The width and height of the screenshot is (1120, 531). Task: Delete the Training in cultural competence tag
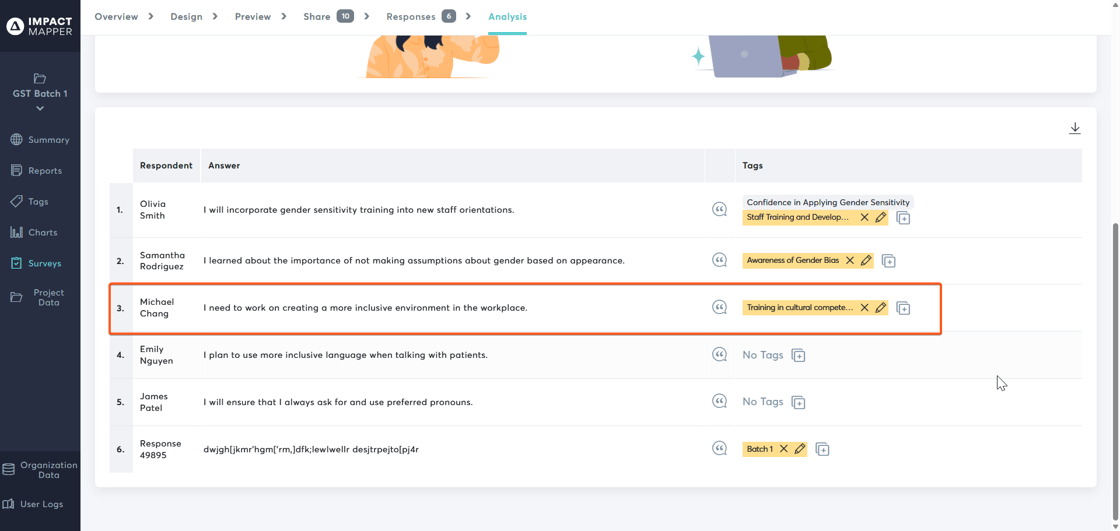[864, 308]
